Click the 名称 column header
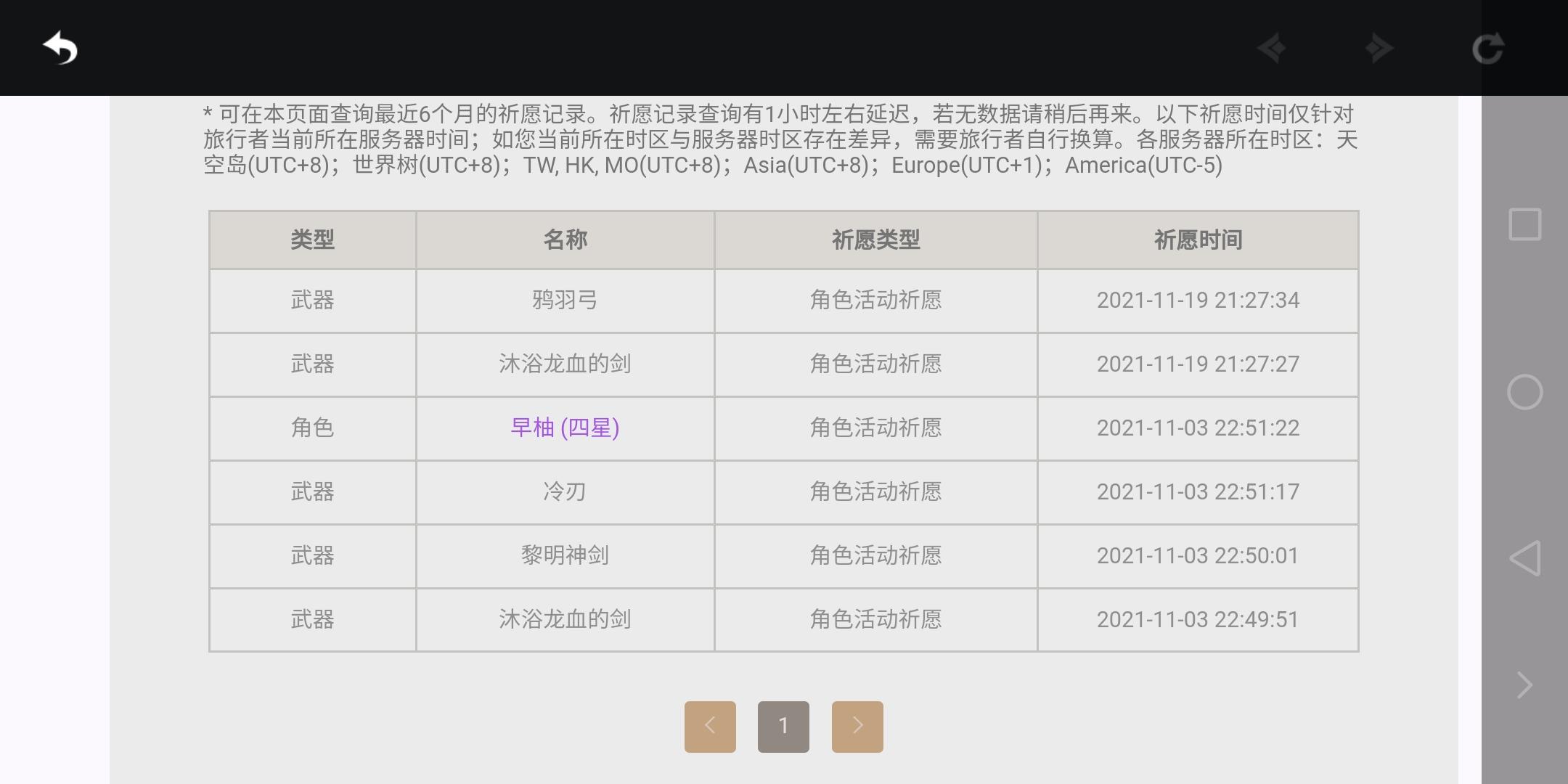 (x=565, y=240)
